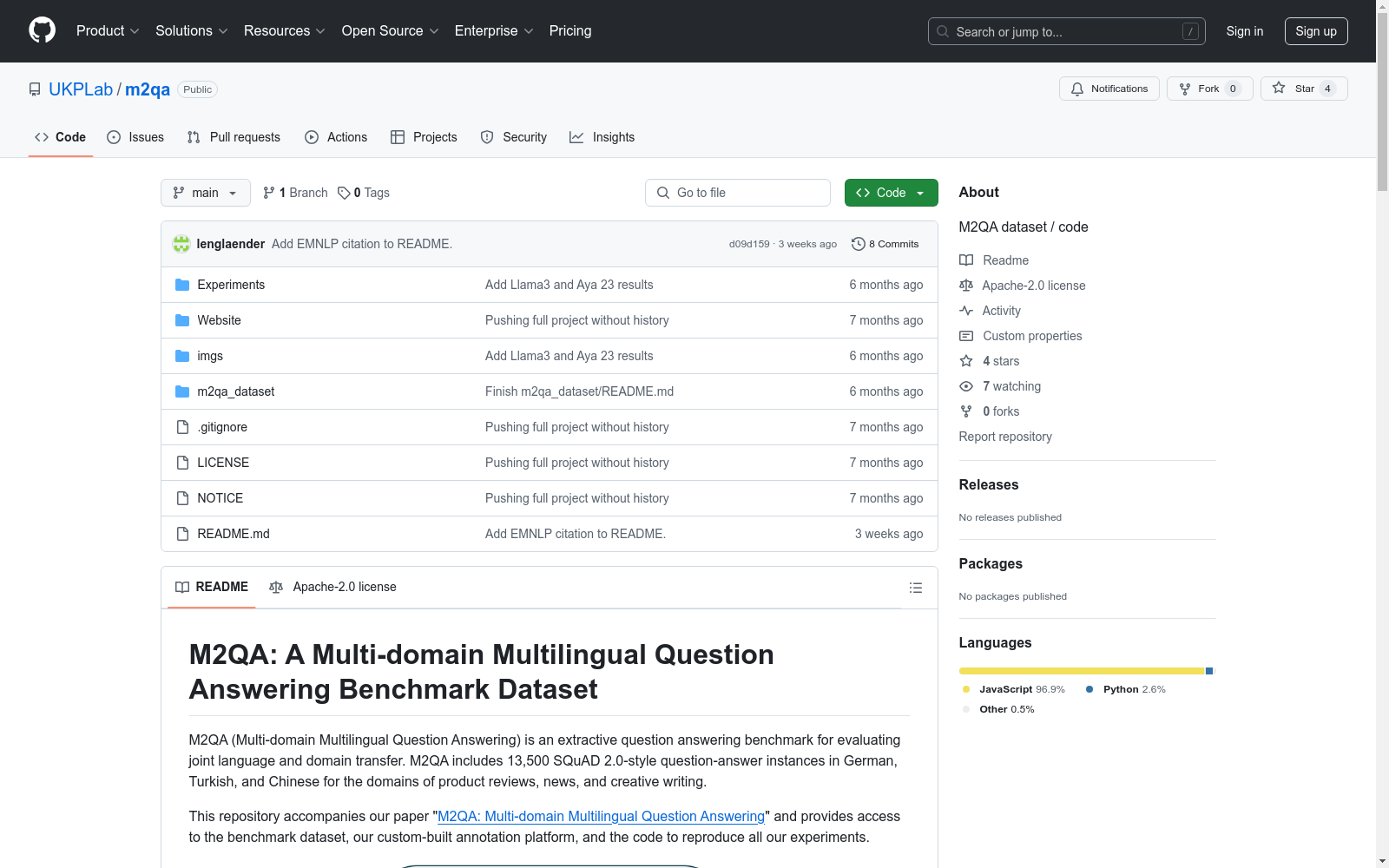Click the bell icon in Notifications
This screenshot has height=868, width=1389.
[x=1077, y=89]
